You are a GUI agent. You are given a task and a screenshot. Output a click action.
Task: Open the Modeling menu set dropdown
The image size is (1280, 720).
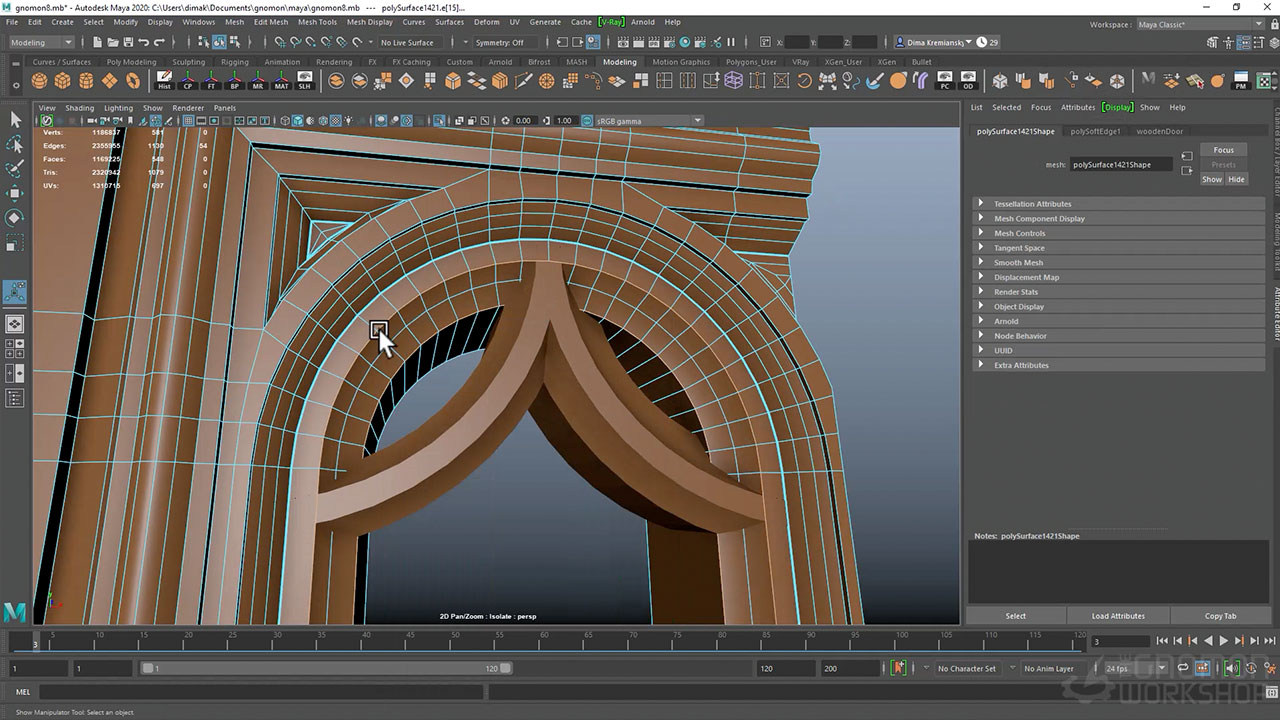[x=41, y=43]
